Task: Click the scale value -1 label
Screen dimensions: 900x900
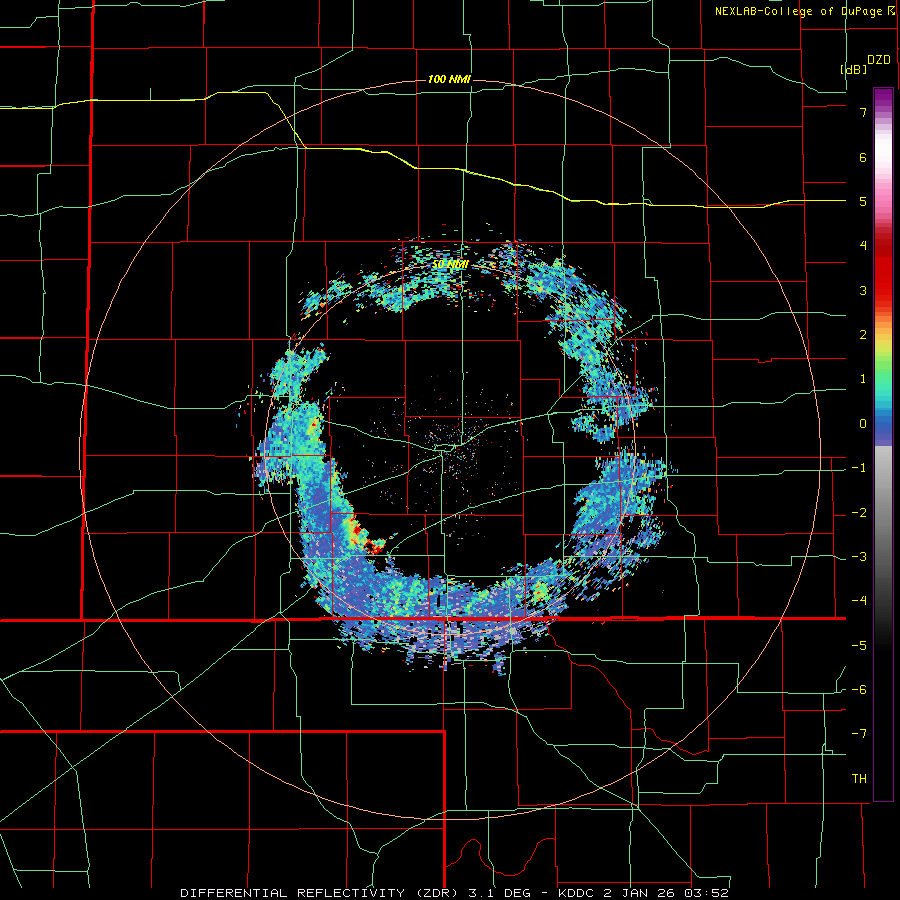Action: (859, 468)
